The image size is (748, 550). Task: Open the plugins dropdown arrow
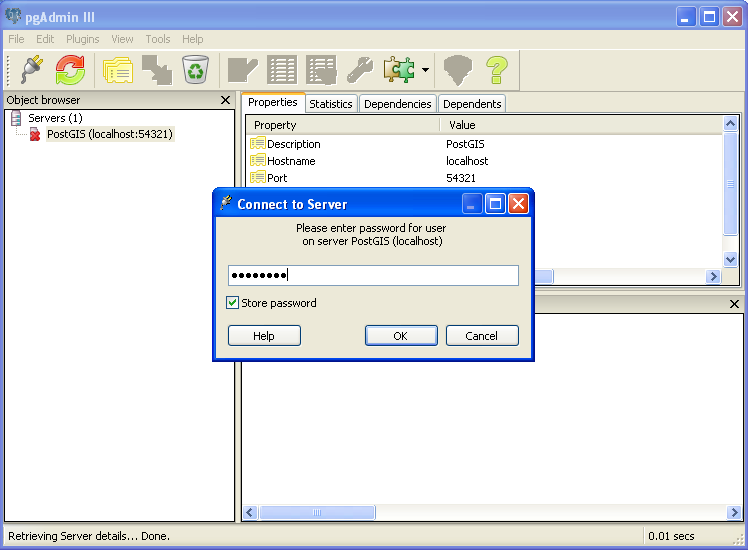pyautogui.click(x=426, y=70)
